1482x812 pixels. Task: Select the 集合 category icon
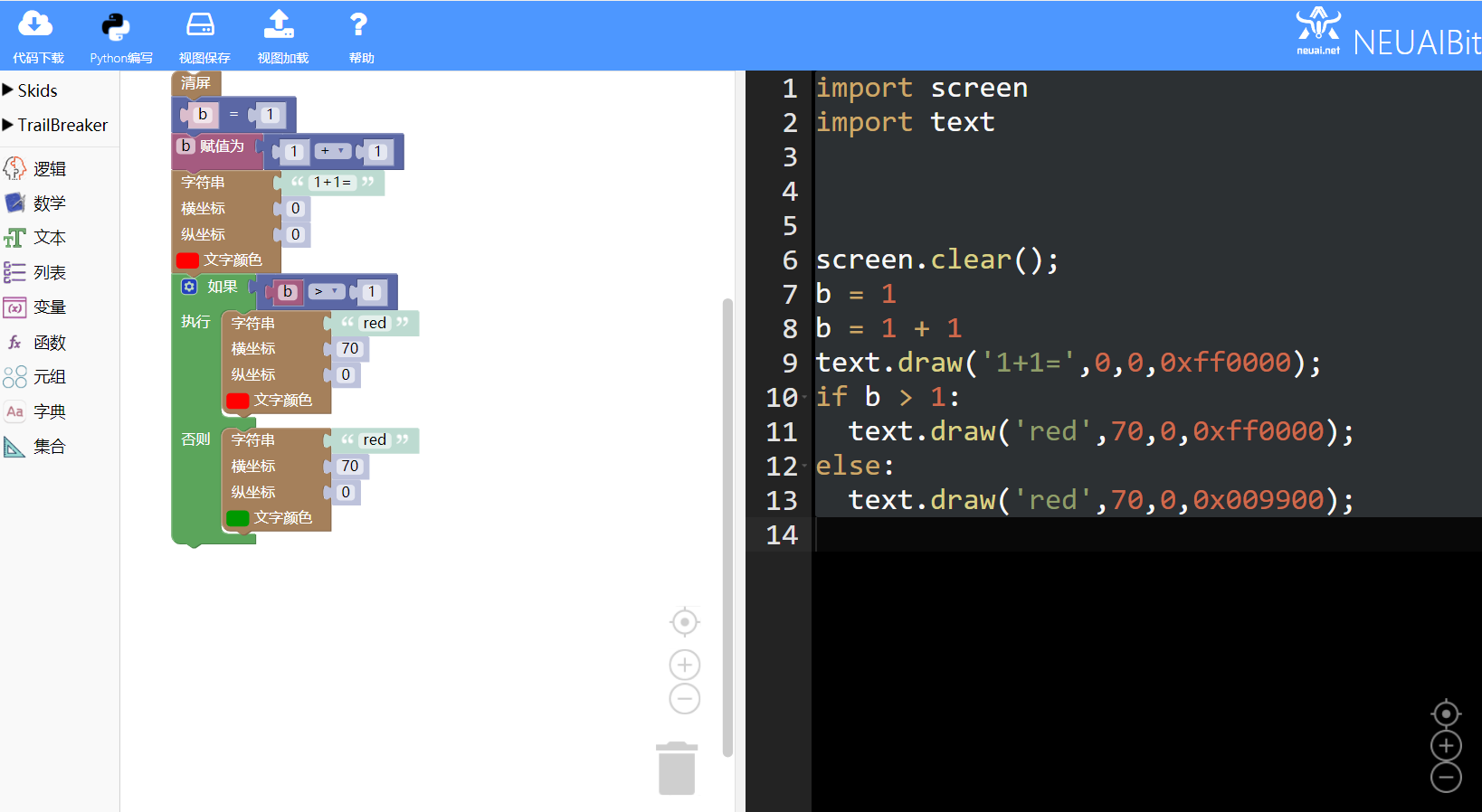14,446
